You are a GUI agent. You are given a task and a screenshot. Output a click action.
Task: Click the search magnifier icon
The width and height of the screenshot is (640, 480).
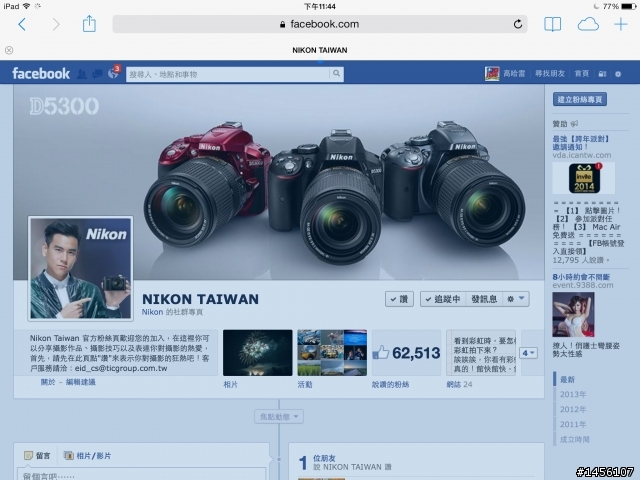336,74
